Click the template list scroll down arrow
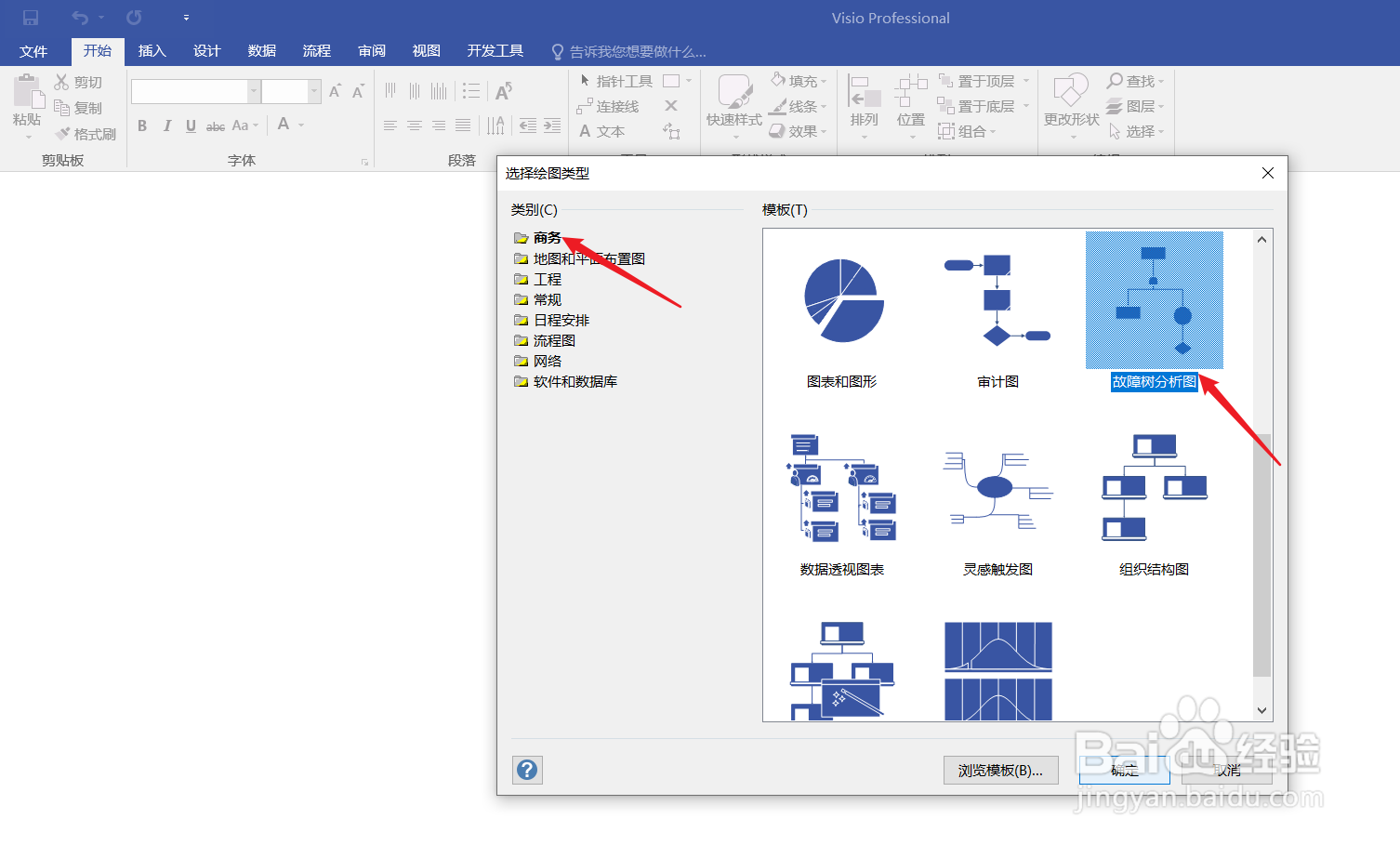1400x845 pixels. pos(1261,710)
